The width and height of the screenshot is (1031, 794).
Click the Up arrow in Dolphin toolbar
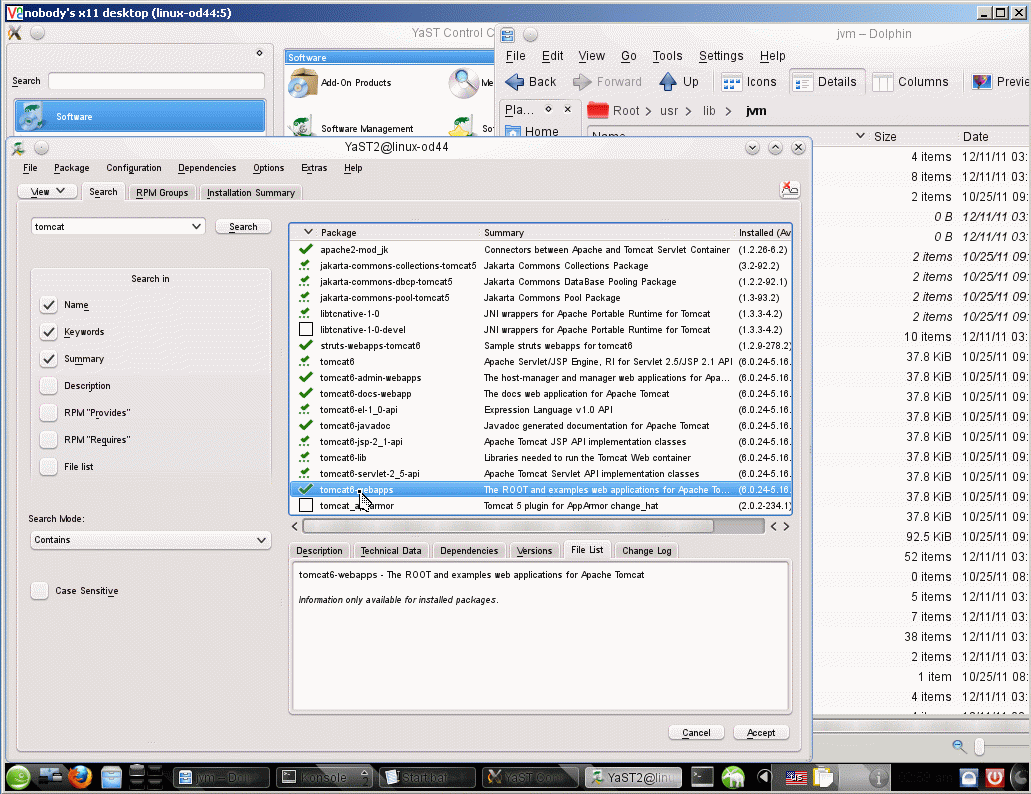(x=668, y=82)
